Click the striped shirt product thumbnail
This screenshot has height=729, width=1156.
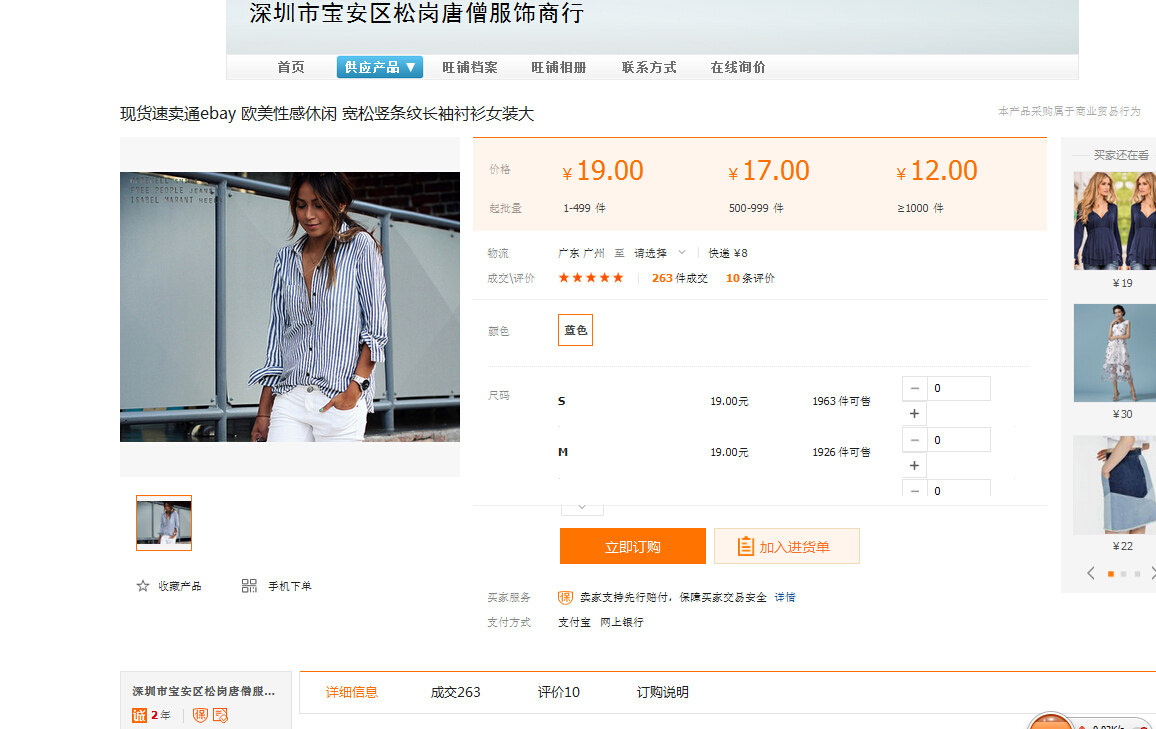coord(164,523)
